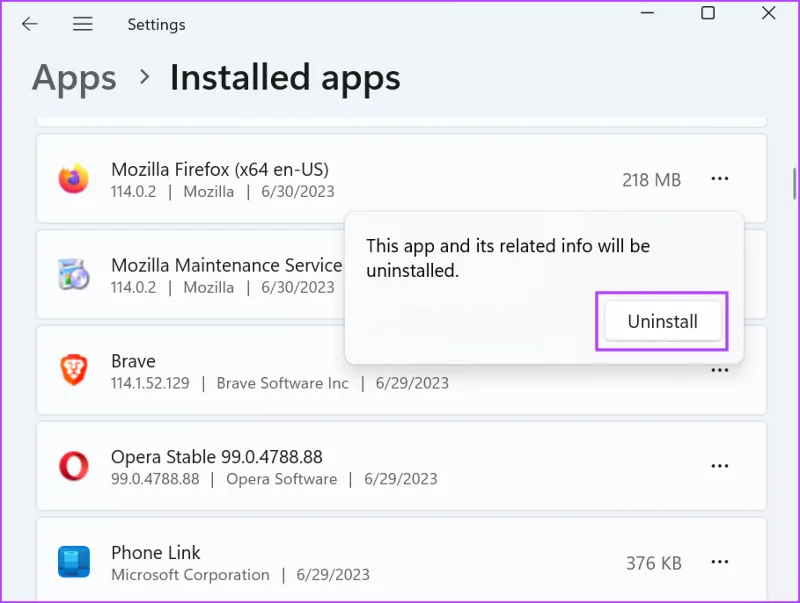Screen dimensions: 800x603
Task: Click the Phone Link app icon
Action: 74,562
